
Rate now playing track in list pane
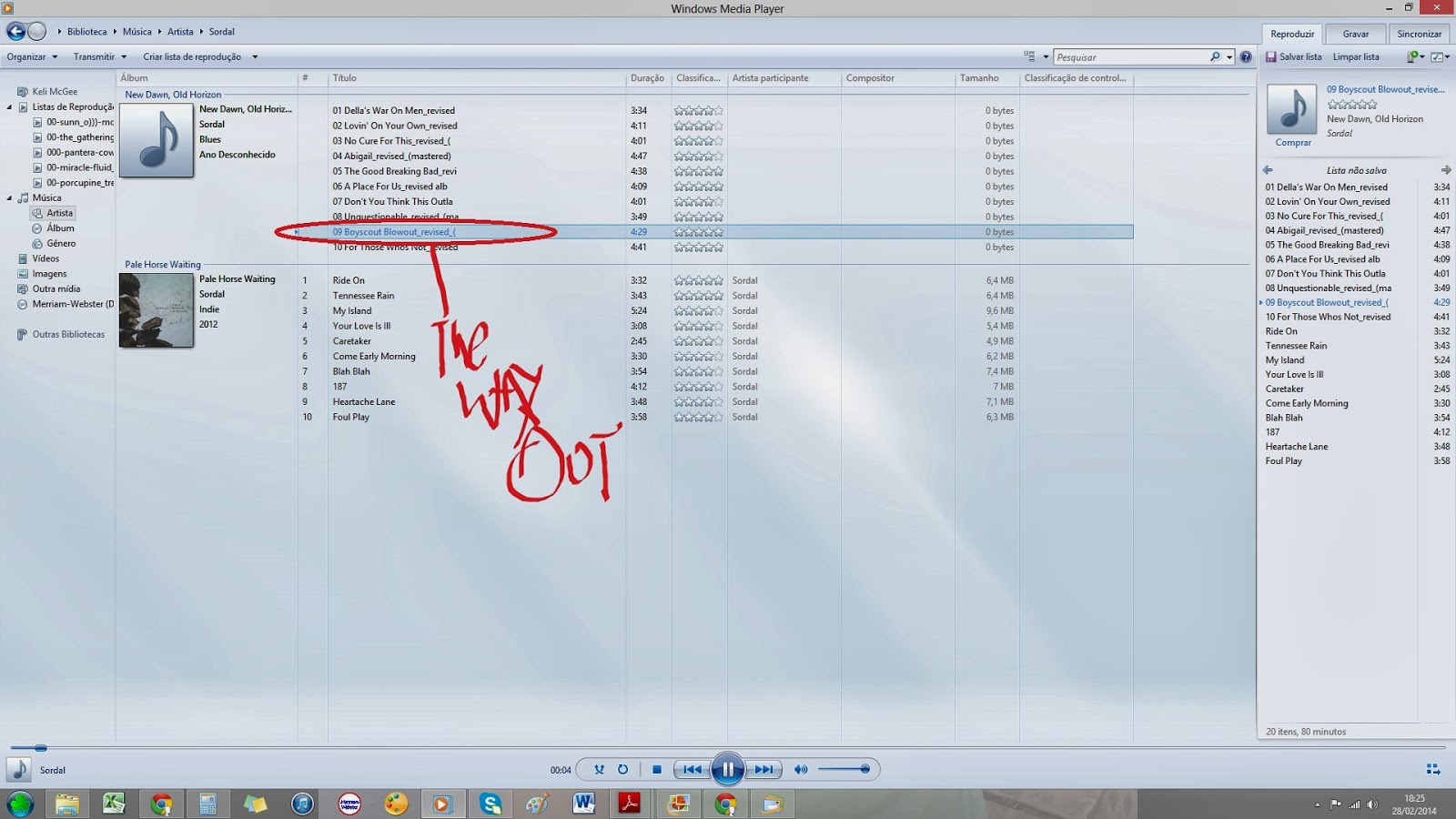coord(1352,105)
